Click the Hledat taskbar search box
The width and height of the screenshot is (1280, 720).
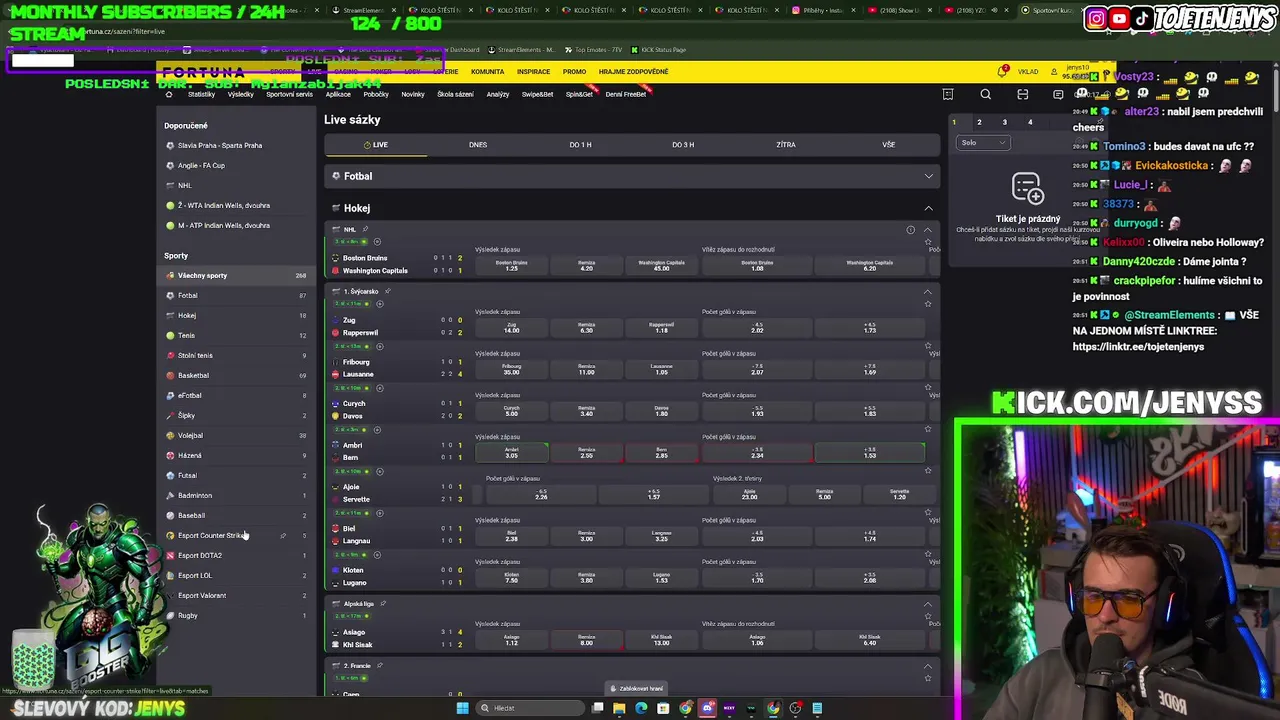pyautogui.click(x=530, y=708)
